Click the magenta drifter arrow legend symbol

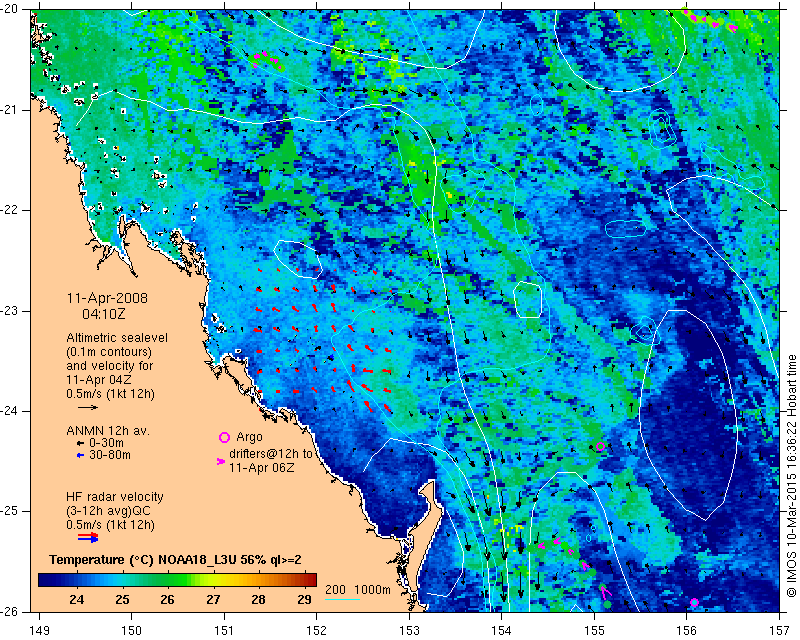point(221,461)
